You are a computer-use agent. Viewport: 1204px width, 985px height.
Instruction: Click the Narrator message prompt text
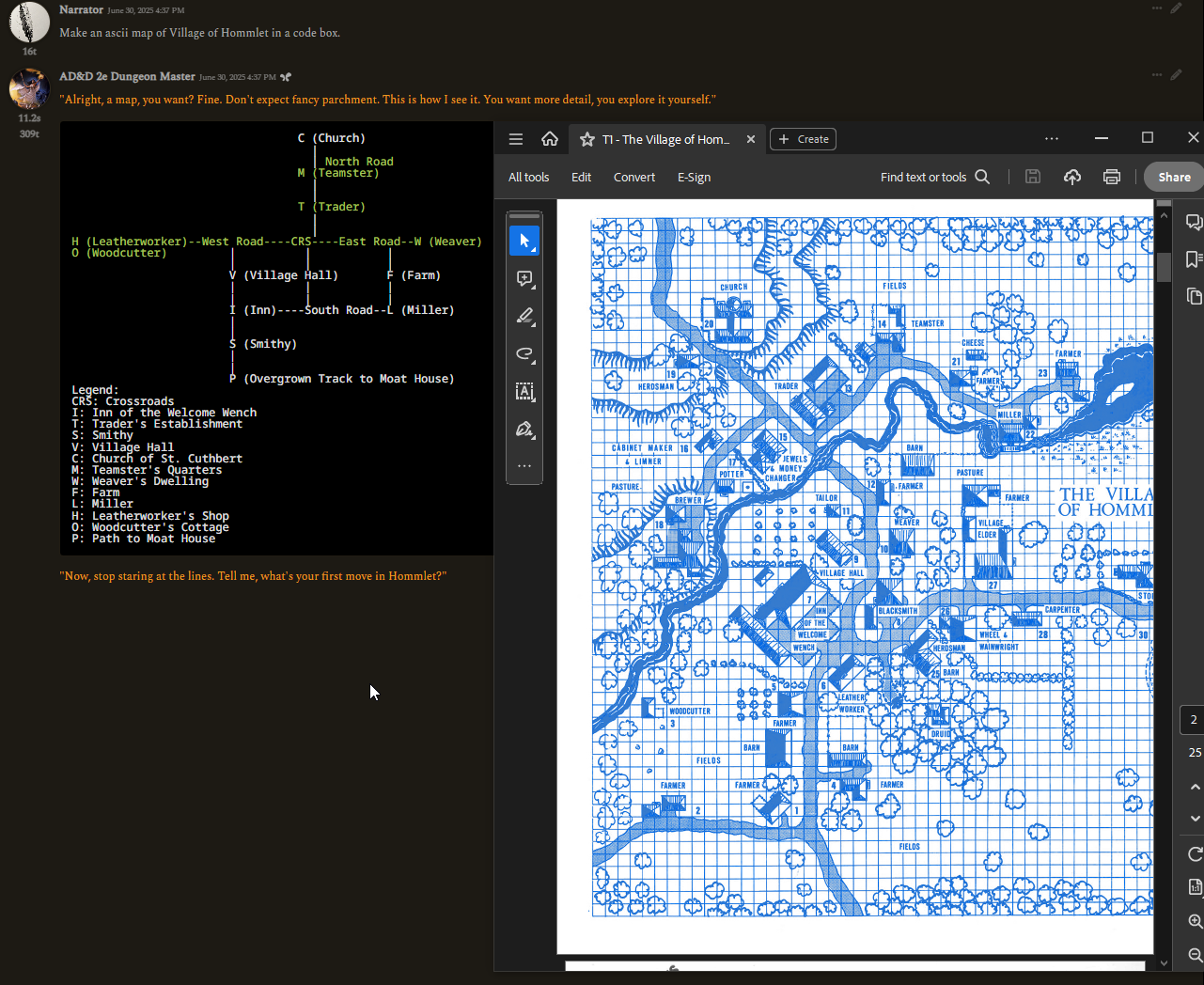[x=199, y=33]
